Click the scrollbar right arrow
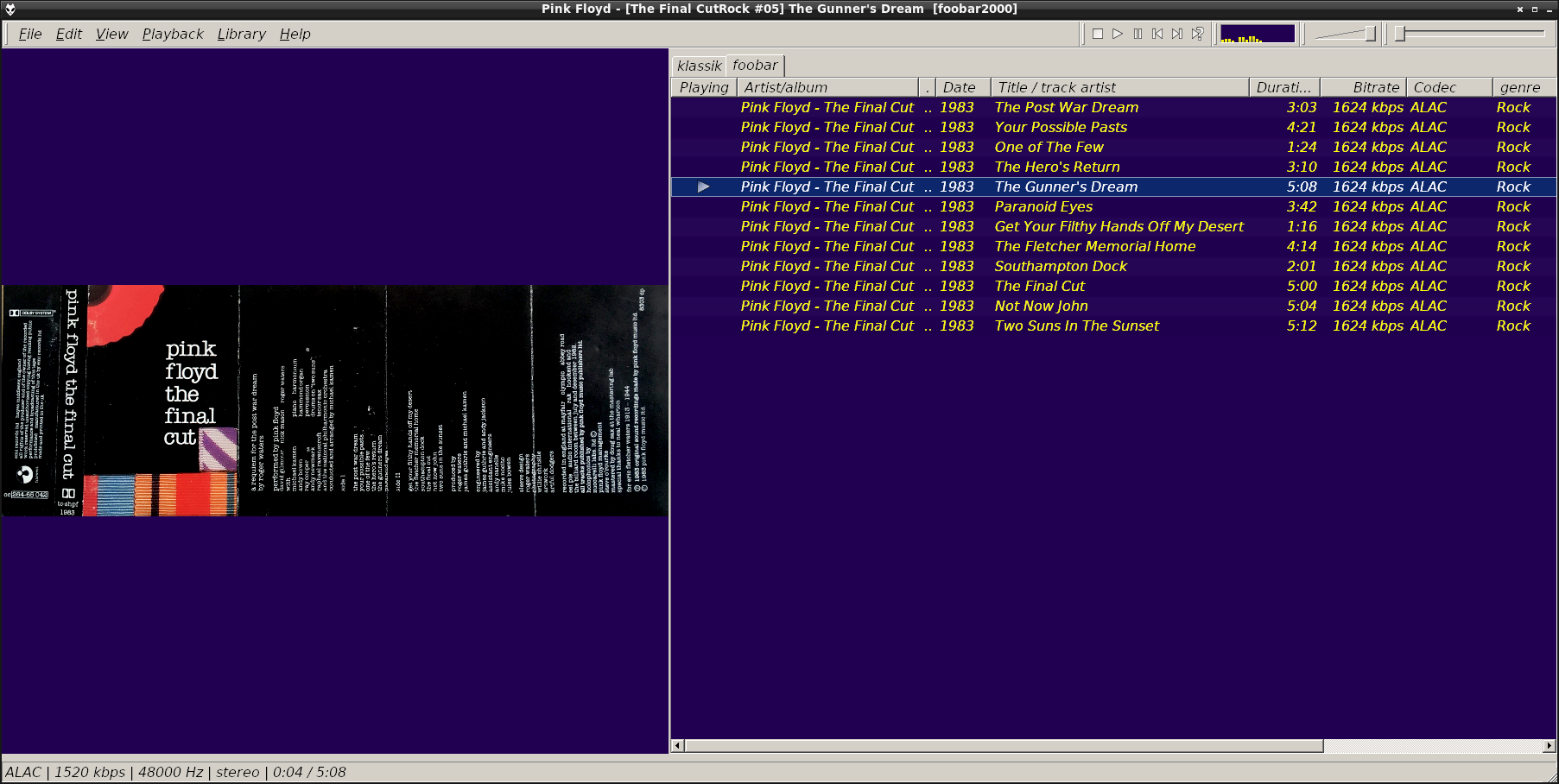 point(1549,746)
